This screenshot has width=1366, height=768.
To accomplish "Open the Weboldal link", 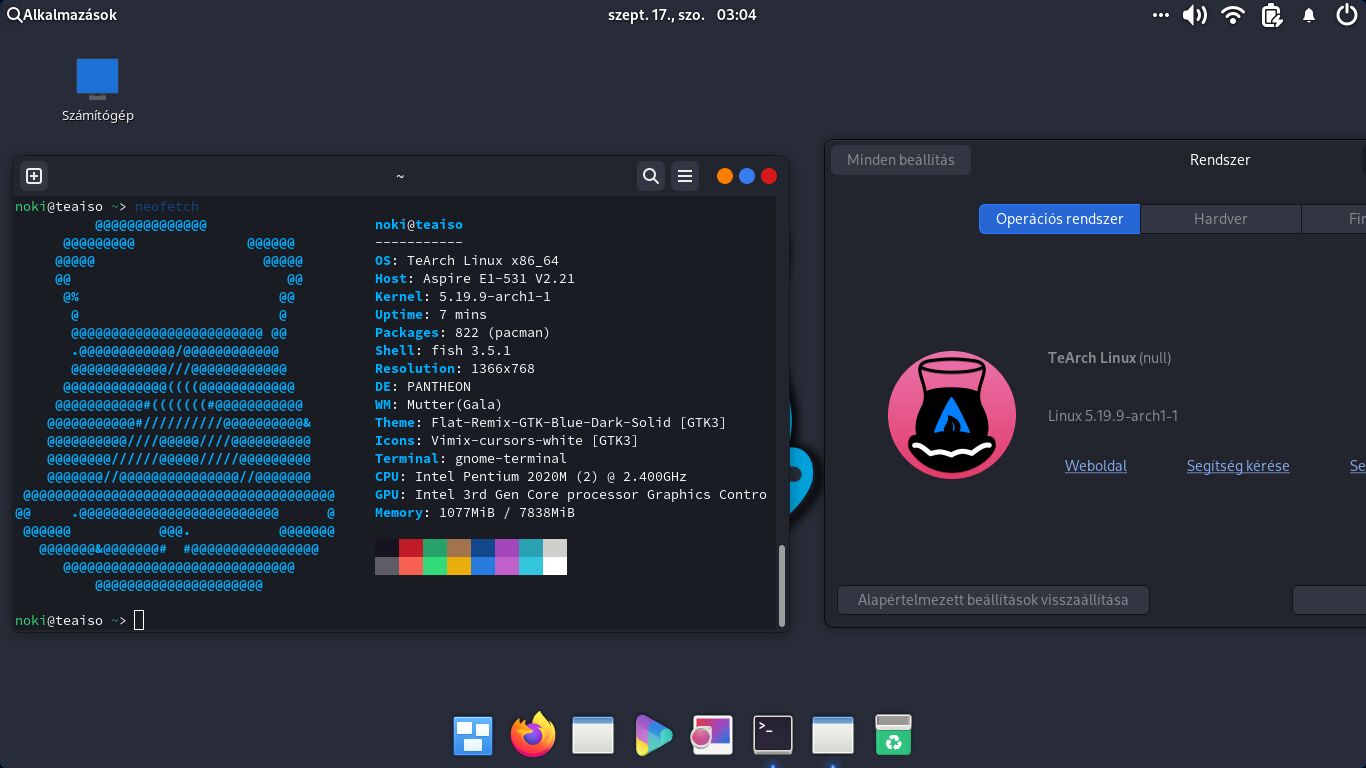I will click(x=1096, y=466).
